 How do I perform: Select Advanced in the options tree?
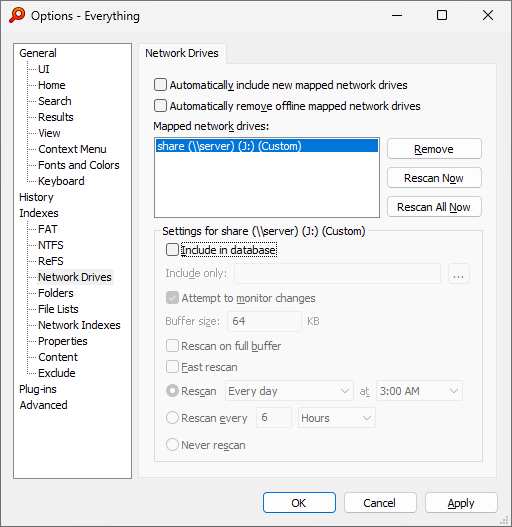click(x=43, y=405)
